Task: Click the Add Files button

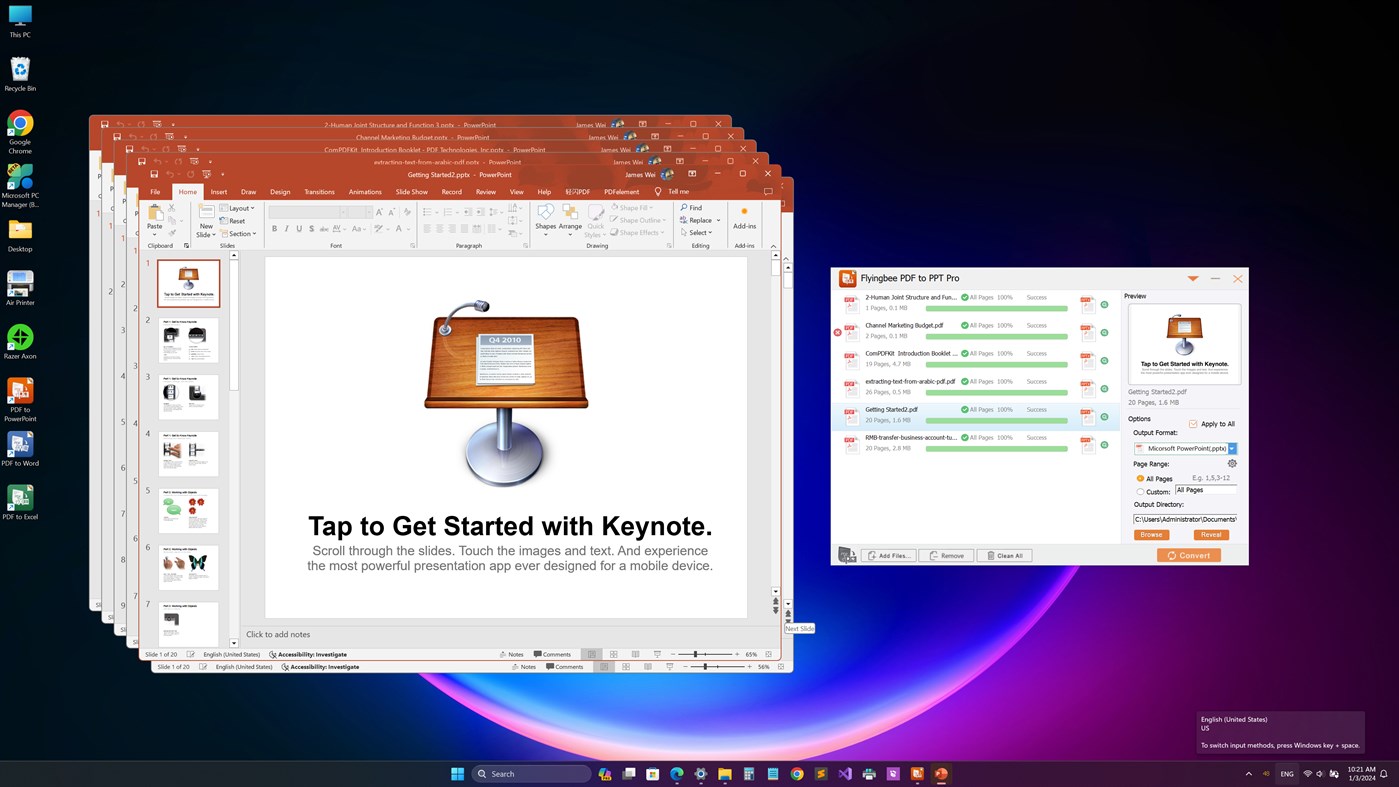Action: click(888, 555)
